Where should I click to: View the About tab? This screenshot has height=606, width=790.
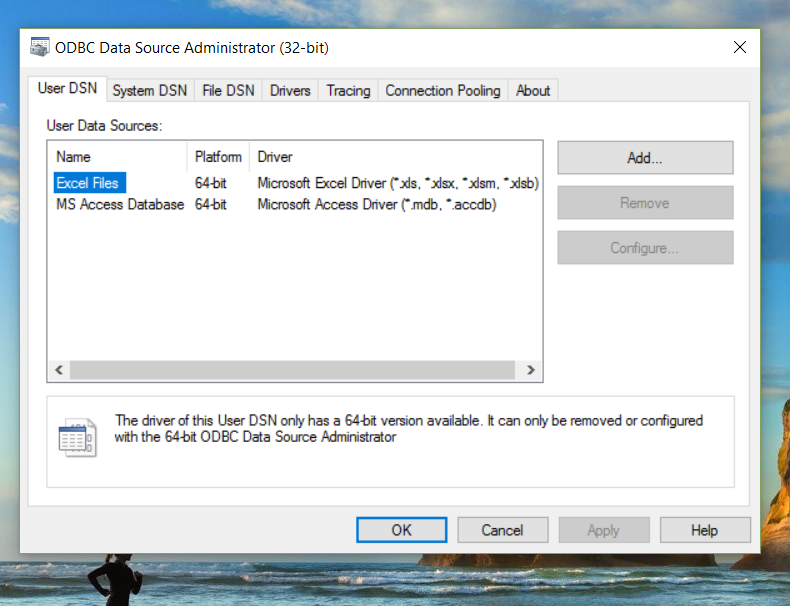click(x=533, y=90)
